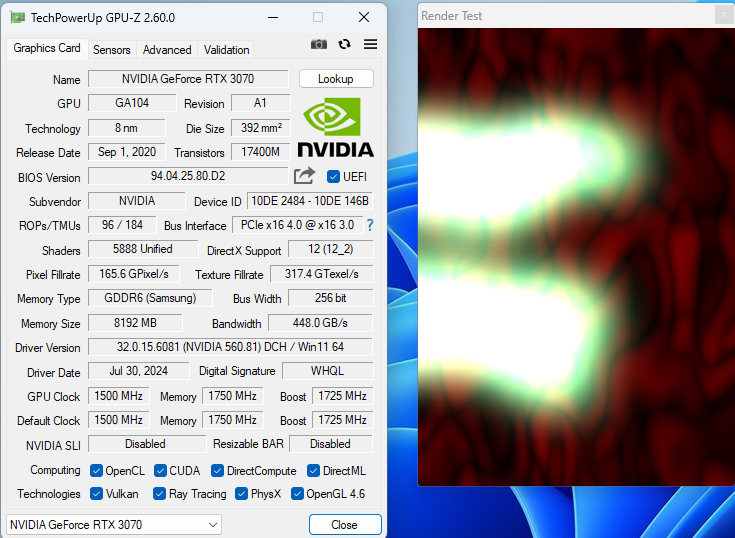This screenshot has width=735, height=538.
Task: Click the refresh arrows icon
Action: tap(345, 44)
